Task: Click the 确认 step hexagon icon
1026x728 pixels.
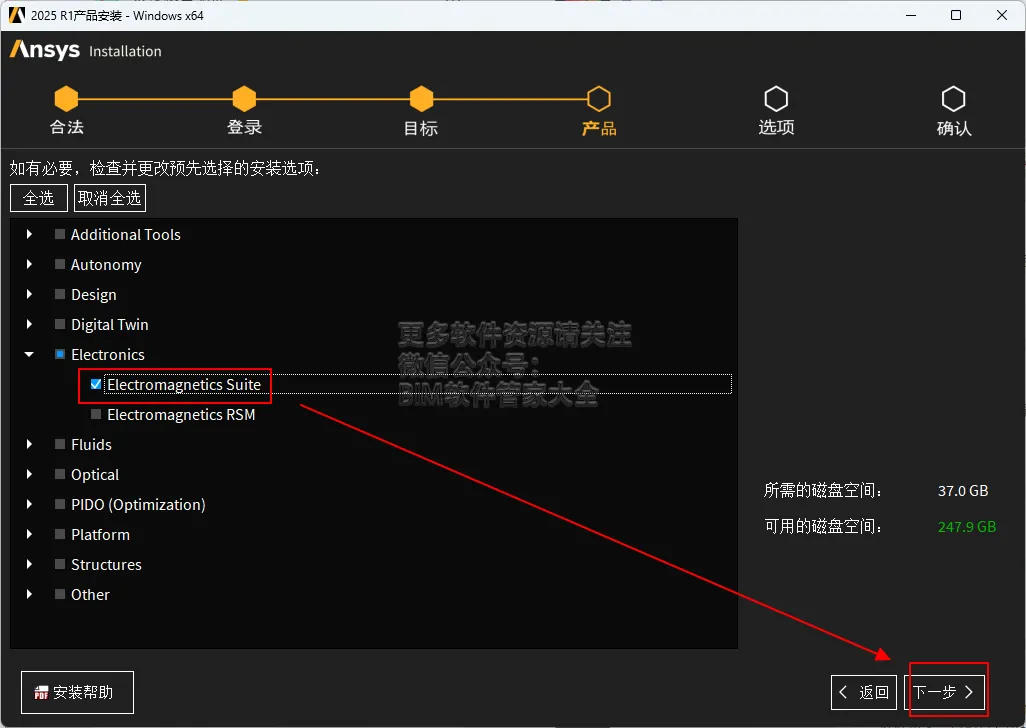Action: 953,99
